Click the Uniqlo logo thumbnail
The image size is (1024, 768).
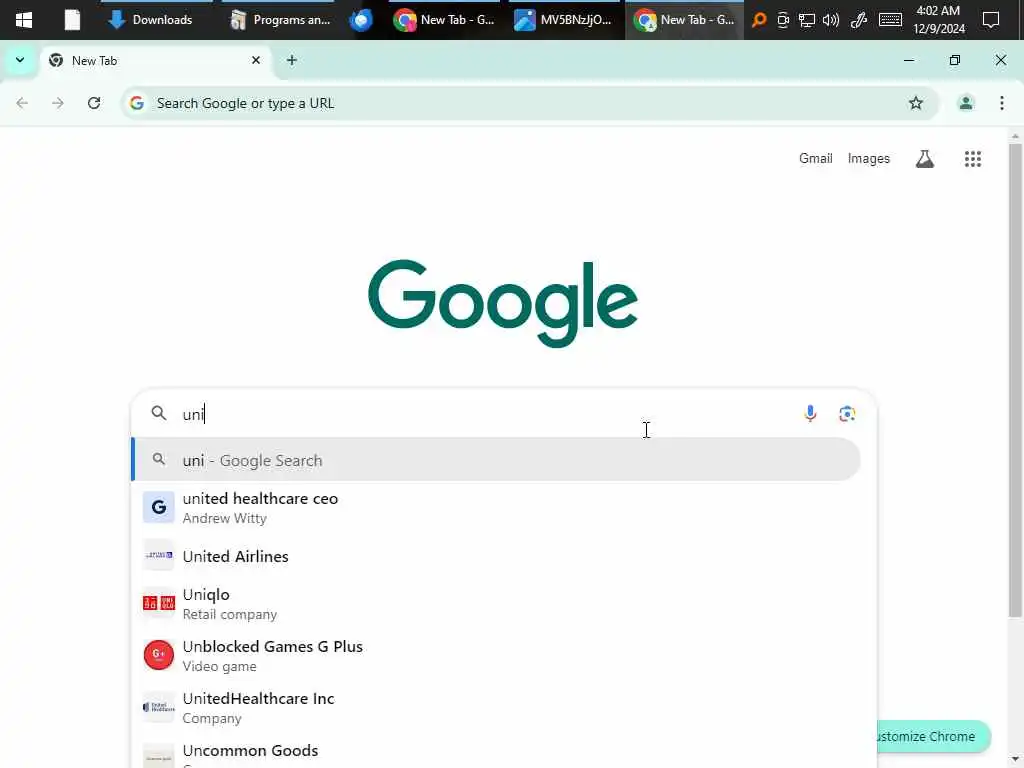tap(159, 603)
